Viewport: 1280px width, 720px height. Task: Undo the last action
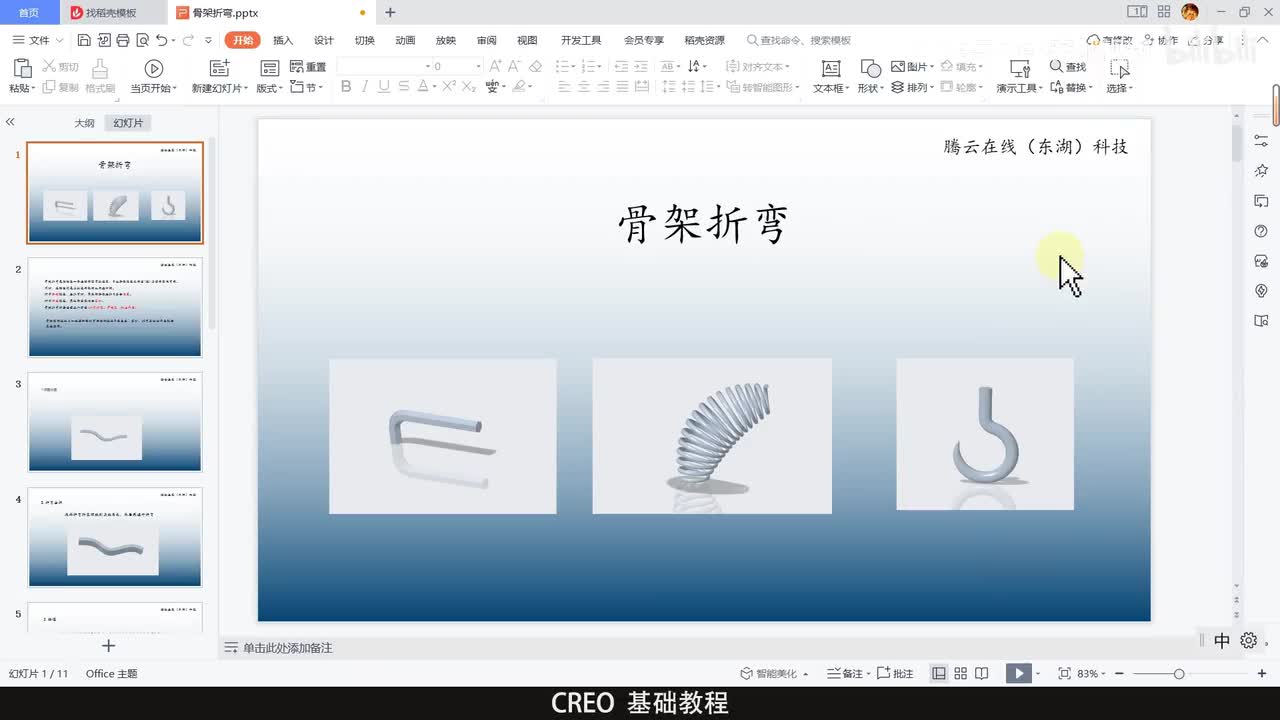161,40
